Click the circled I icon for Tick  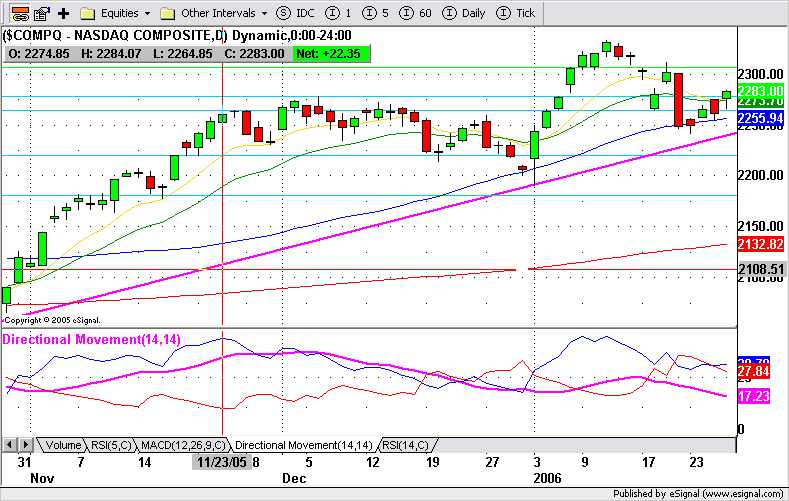click(x=503, y=13)
